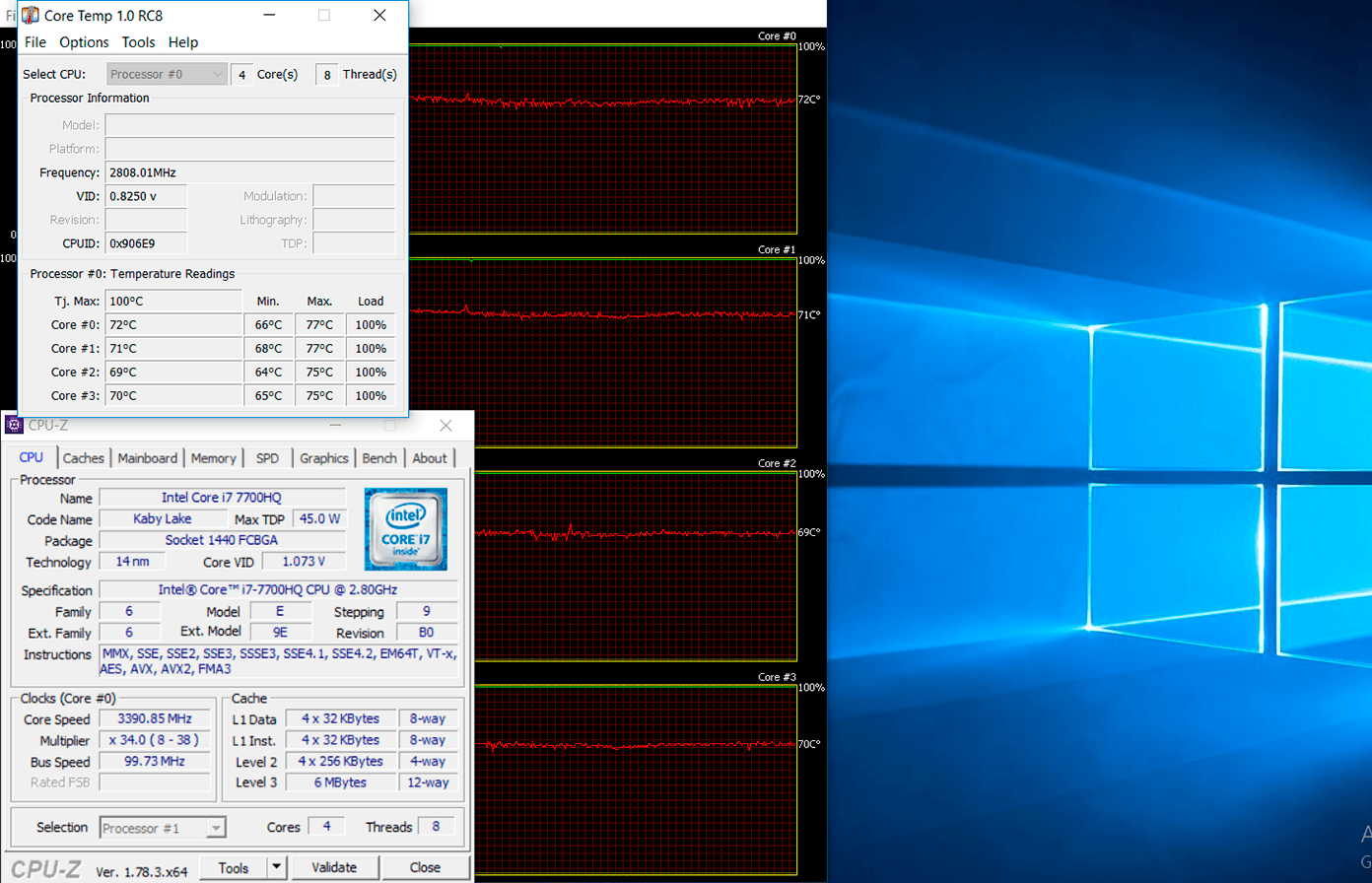Click the Bus Speed value 99.73 MHz
This screenshot has height=883, width=1372.
click(x=155, y=762)
